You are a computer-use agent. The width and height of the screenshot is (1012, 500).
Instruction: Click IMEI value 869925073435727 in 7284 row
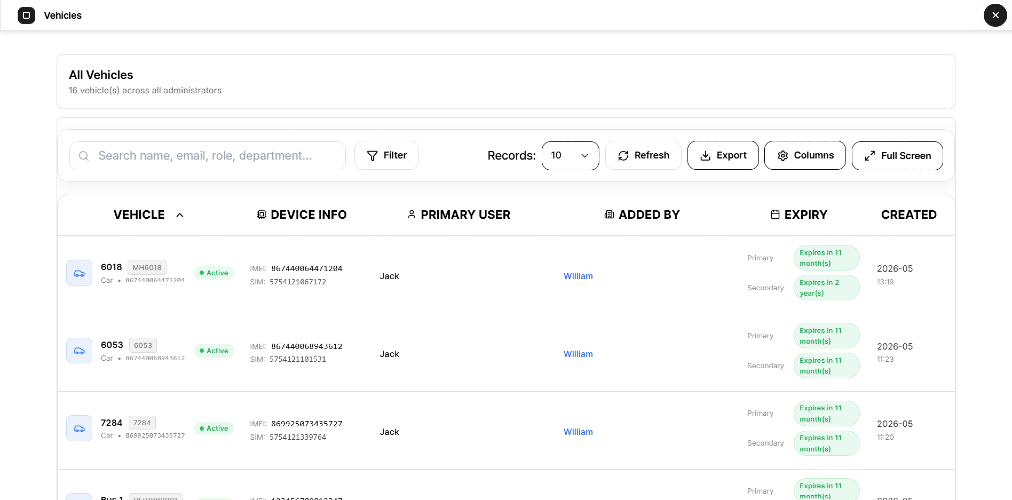pos(307,424)
